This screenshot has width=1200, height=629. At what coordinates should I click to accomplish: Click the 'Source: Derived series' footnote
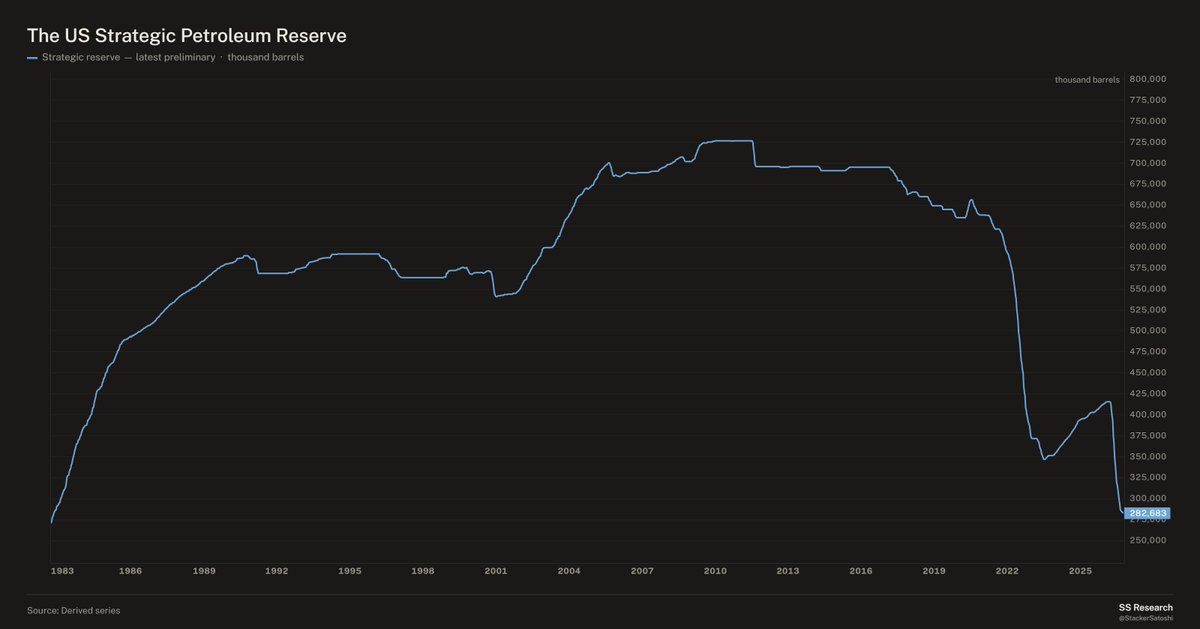(74, 610)
